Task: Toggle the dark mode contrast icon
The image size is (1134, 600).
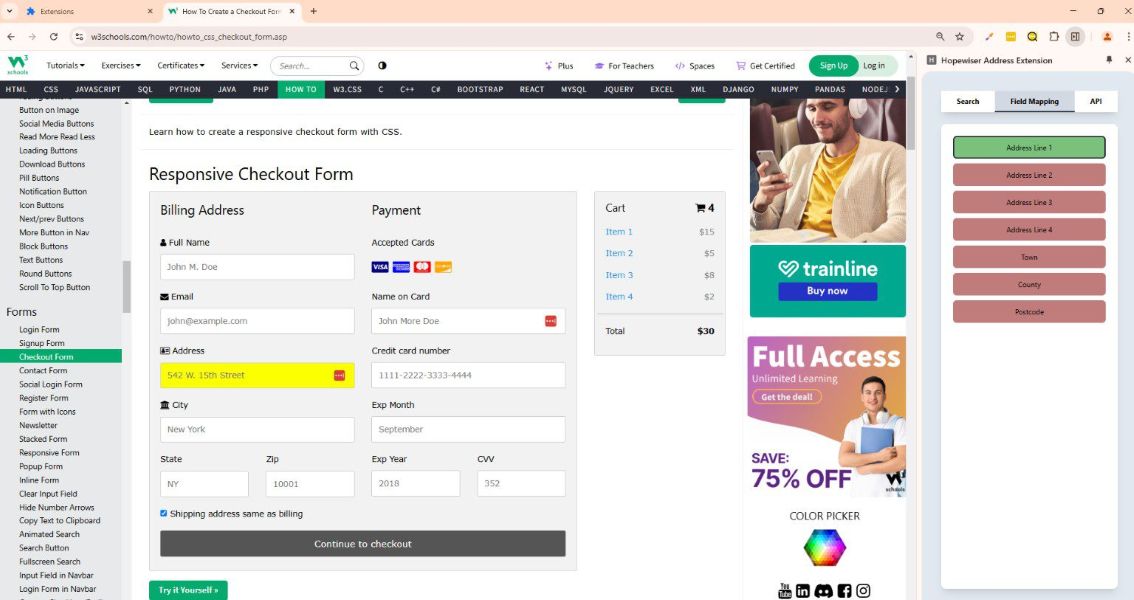Action: point(382,66)
